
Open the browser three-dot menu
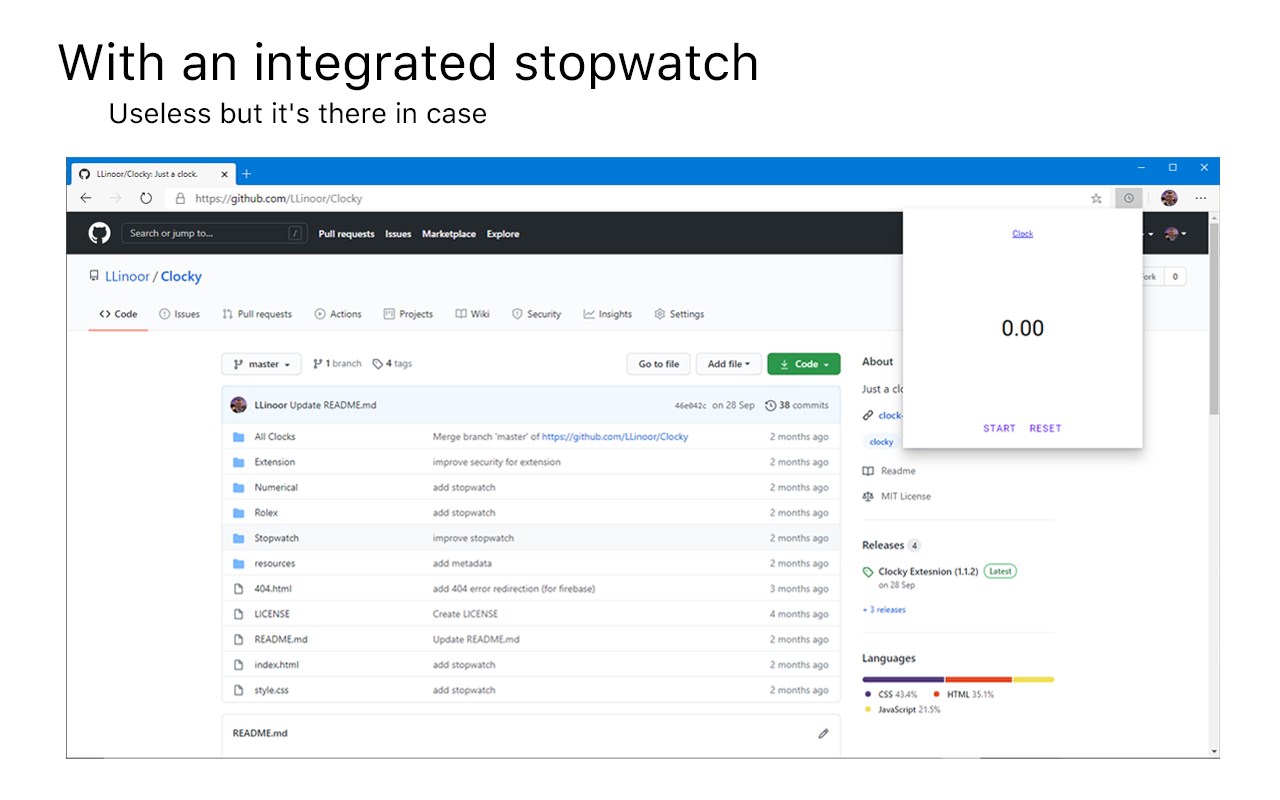[1201, 198]
